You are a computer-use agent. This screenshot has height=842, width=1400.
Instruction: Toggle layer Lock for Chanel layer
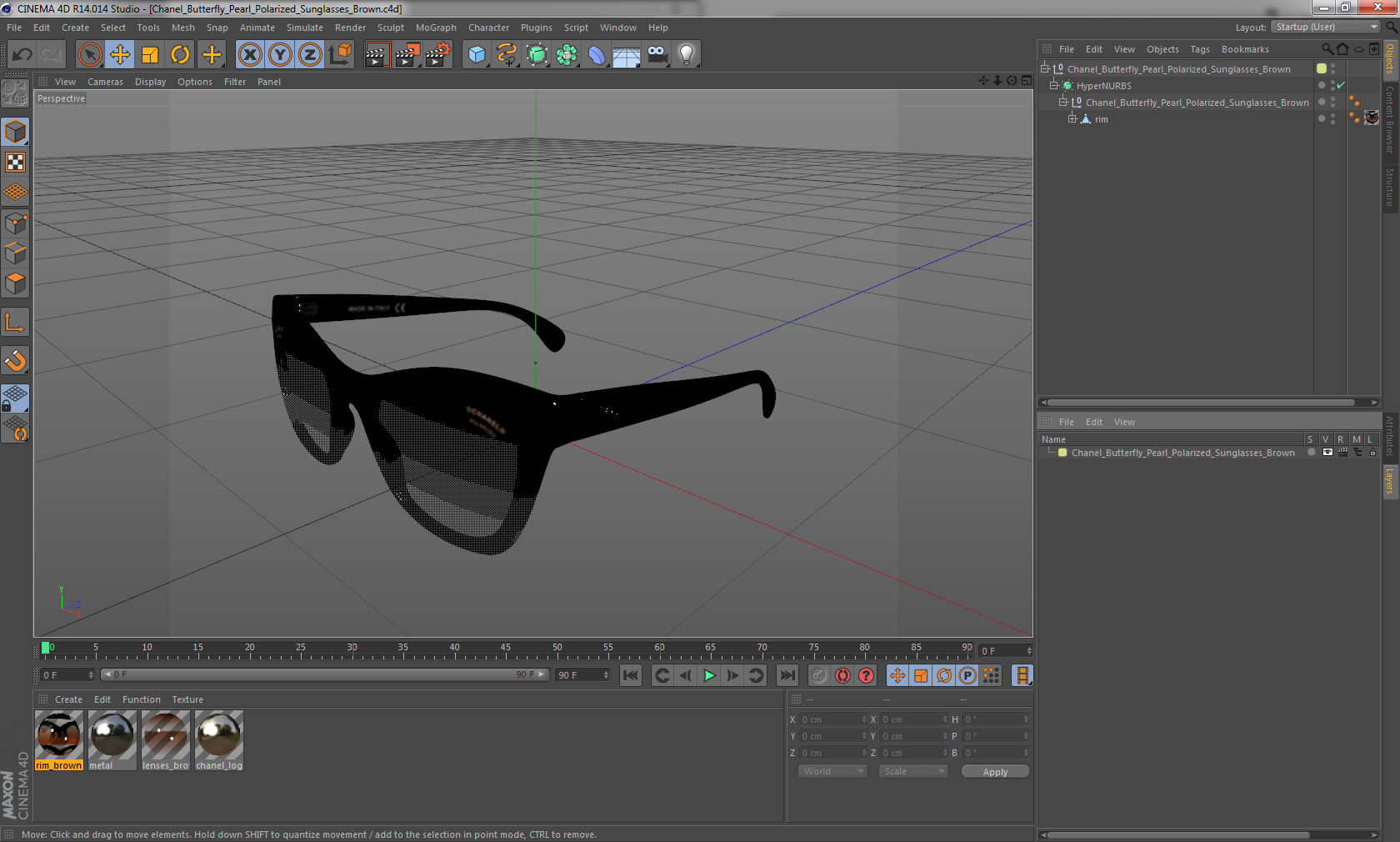point(1372,453)
